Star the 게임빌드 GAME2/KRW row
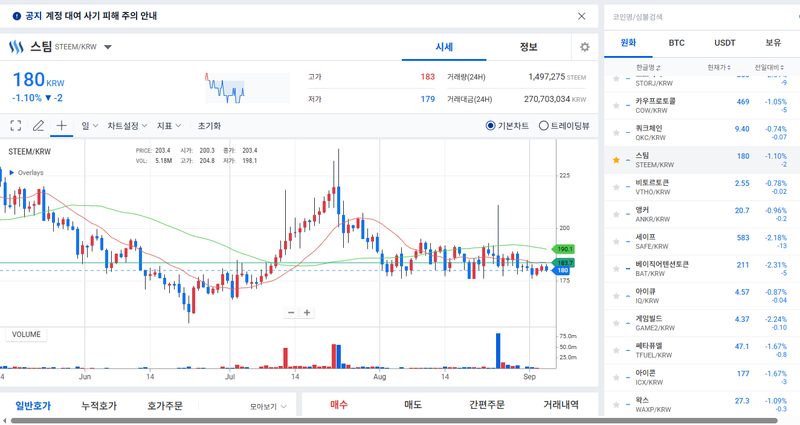Viewport: 800px width, 425px height. click(x=616, y=323)
